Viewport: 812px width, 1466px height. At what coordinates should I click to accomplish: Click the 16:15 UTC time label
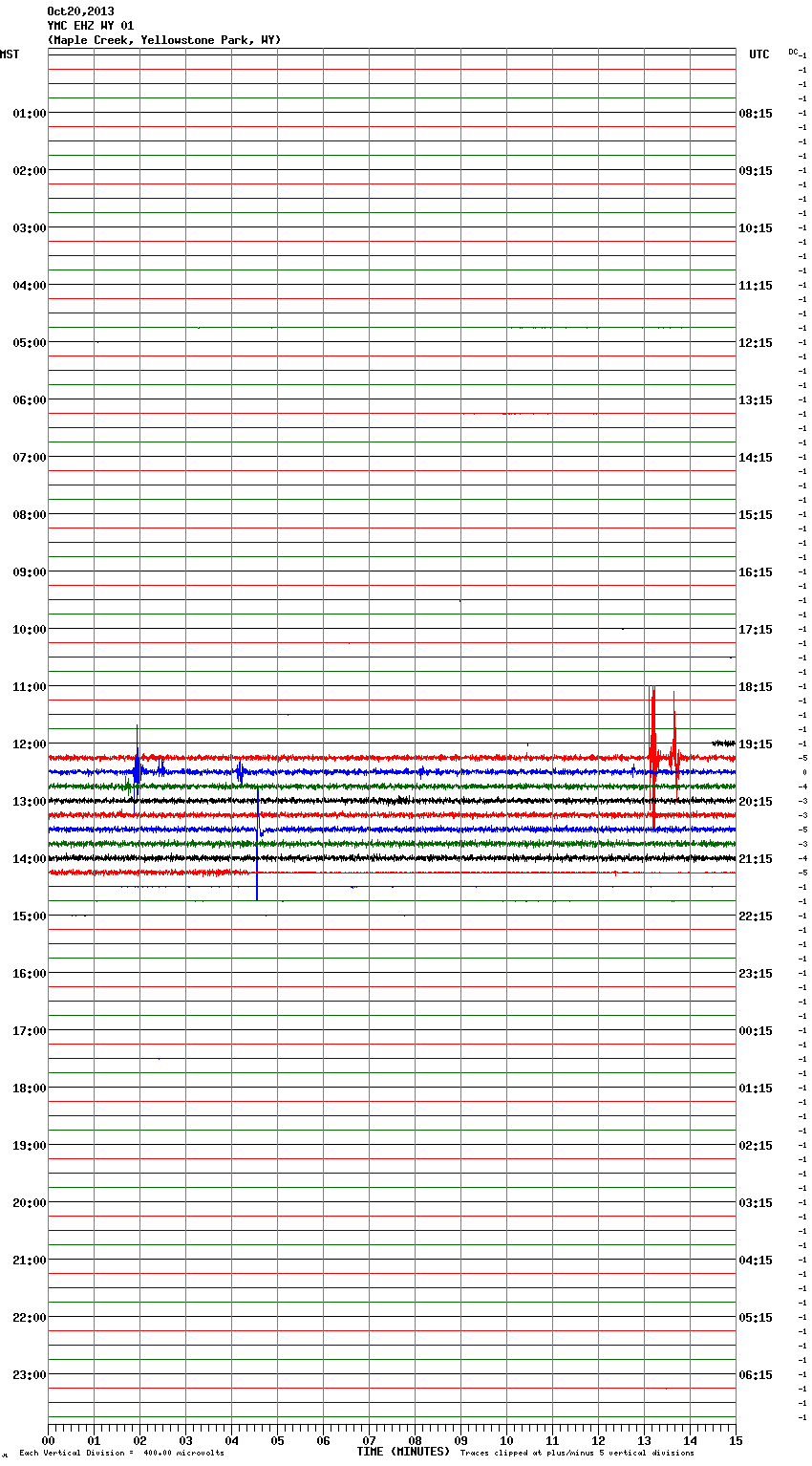756,572
